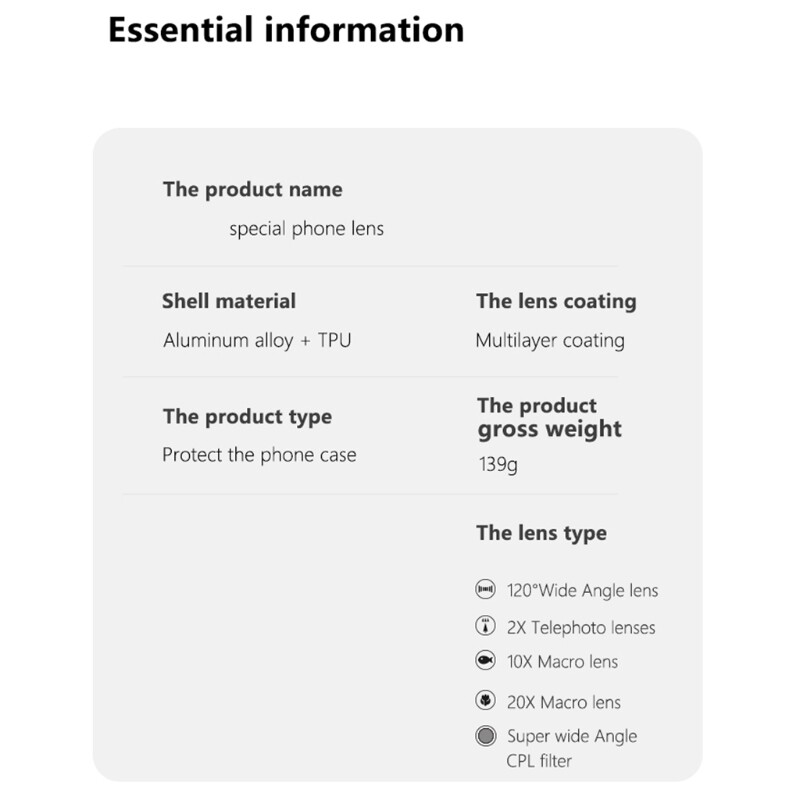Click the CPL filter circle icon
This screenshot has width=800, height=800.
[486, 737]
